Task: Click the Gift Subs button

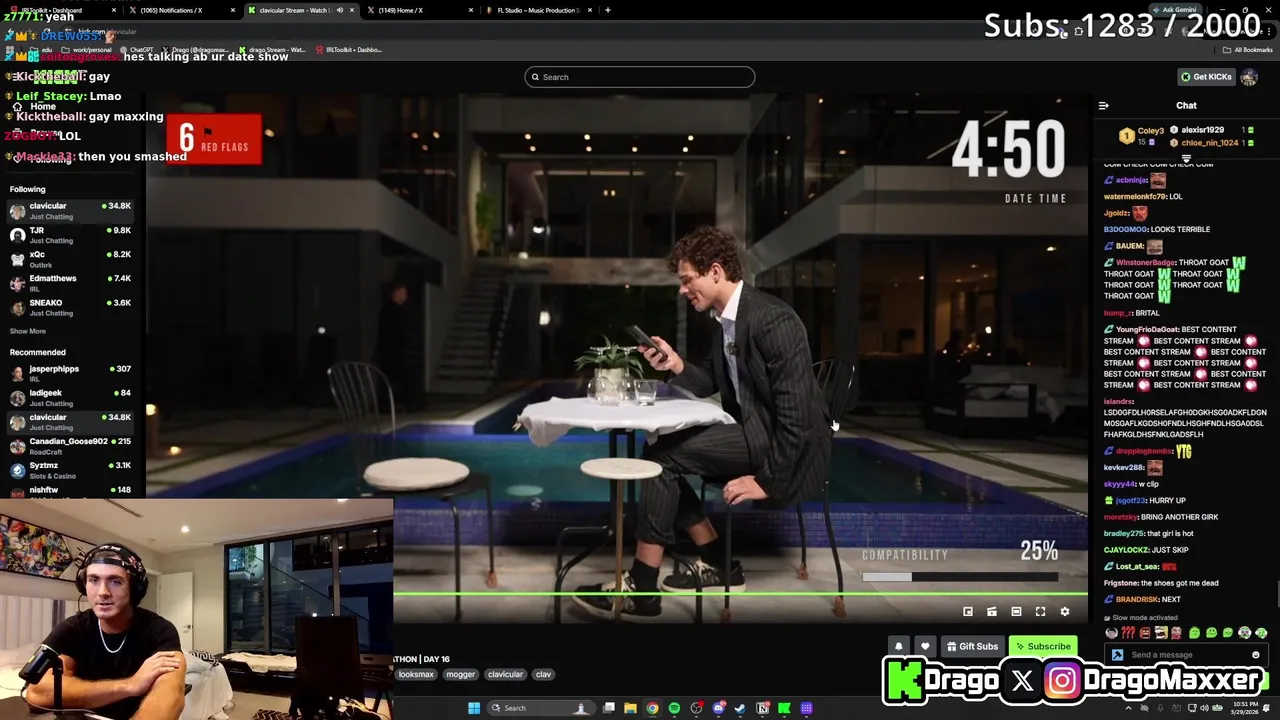Action: click(x=972, y=646)
